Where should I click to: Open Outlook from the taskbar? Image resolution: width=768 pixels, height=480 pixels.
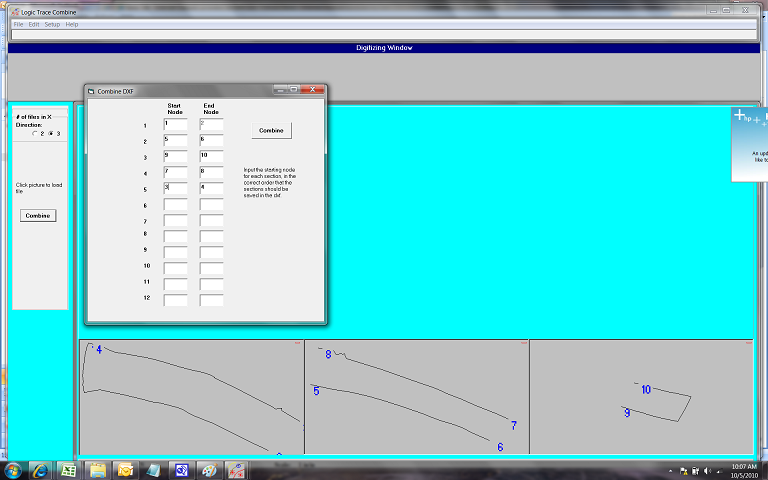tap(125, 471)
